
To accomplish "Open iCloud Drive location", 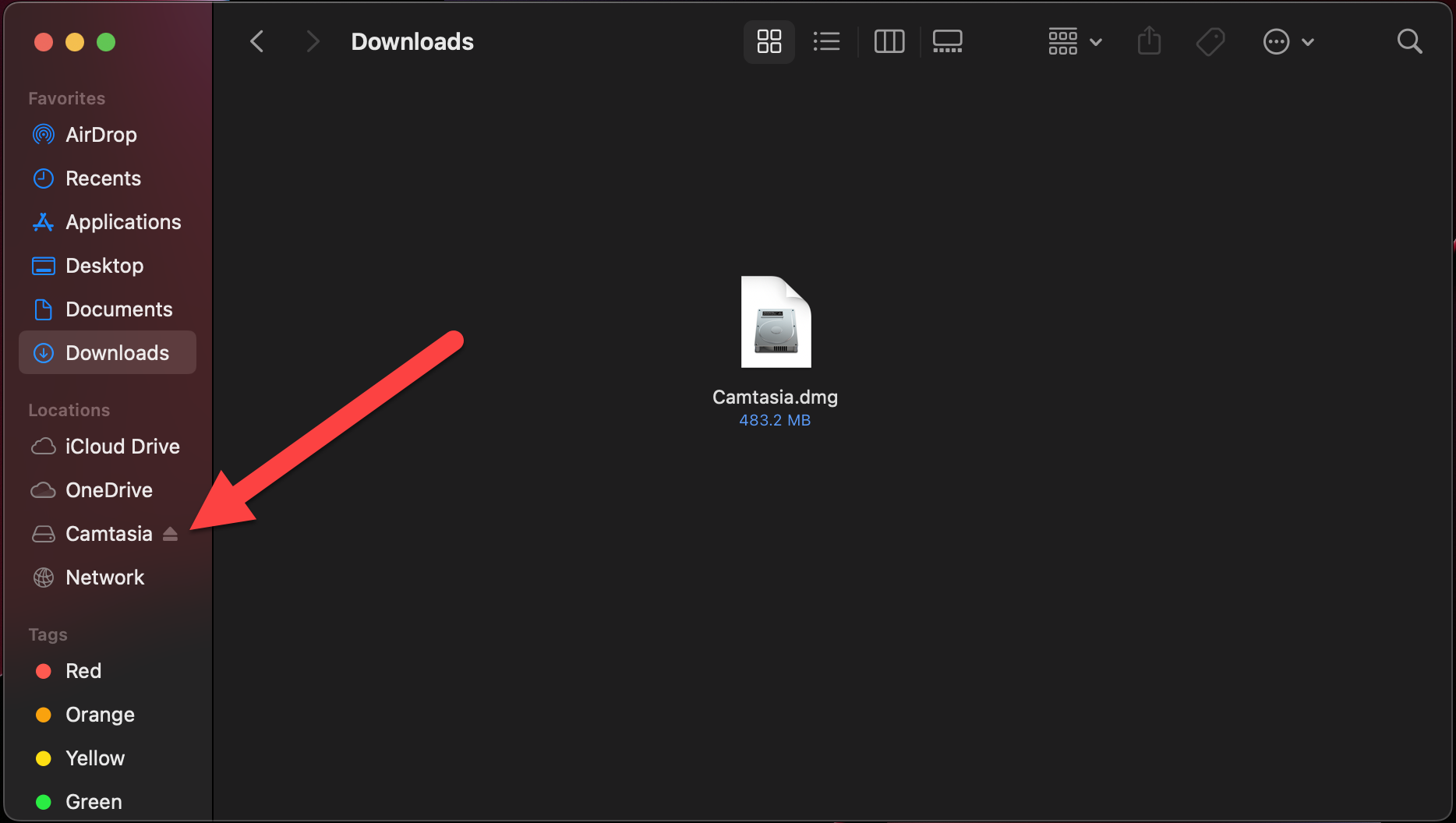I will (x=122, y=447).
